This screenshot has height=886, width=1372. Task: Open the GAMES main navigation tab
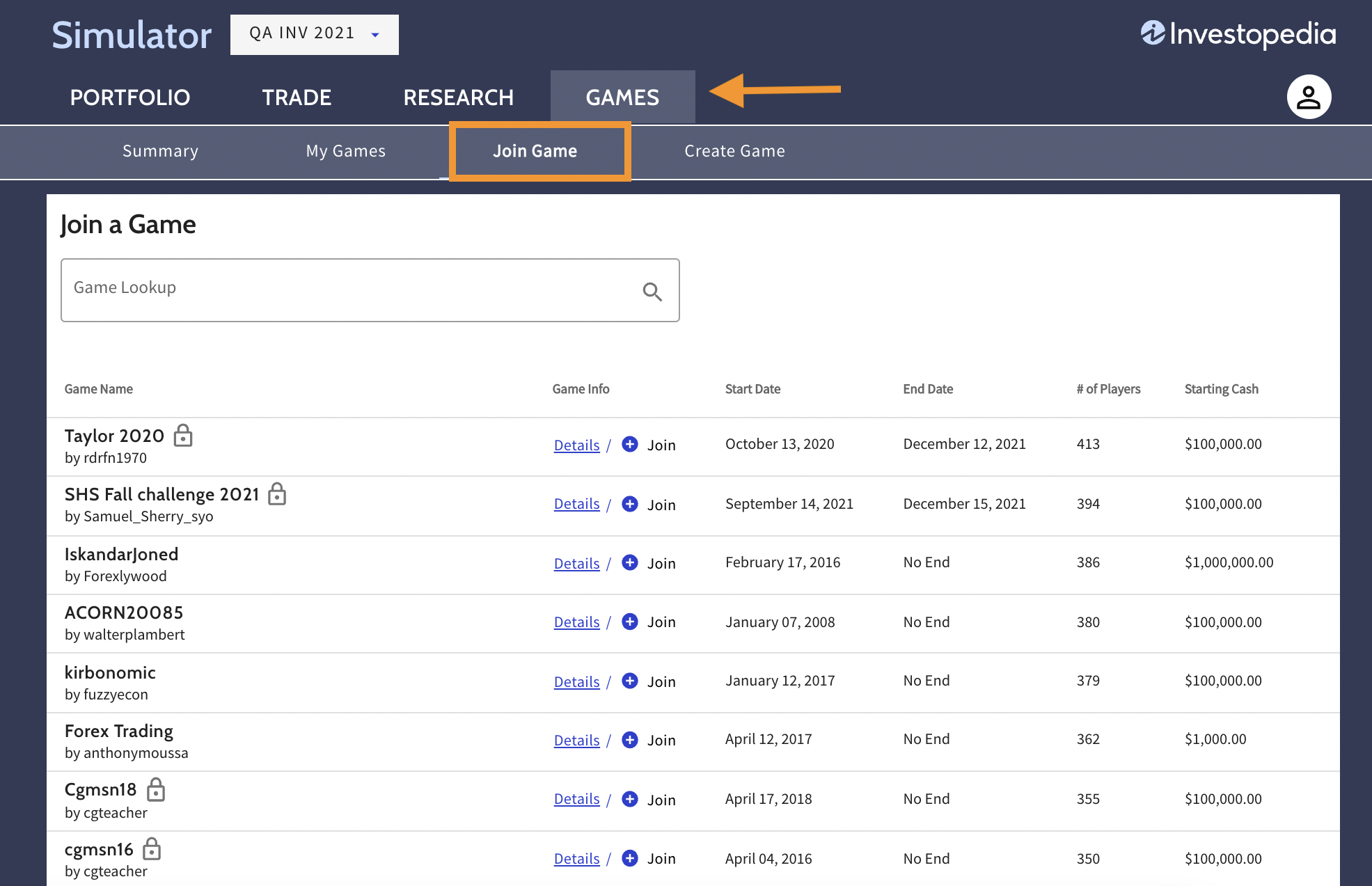622,97
